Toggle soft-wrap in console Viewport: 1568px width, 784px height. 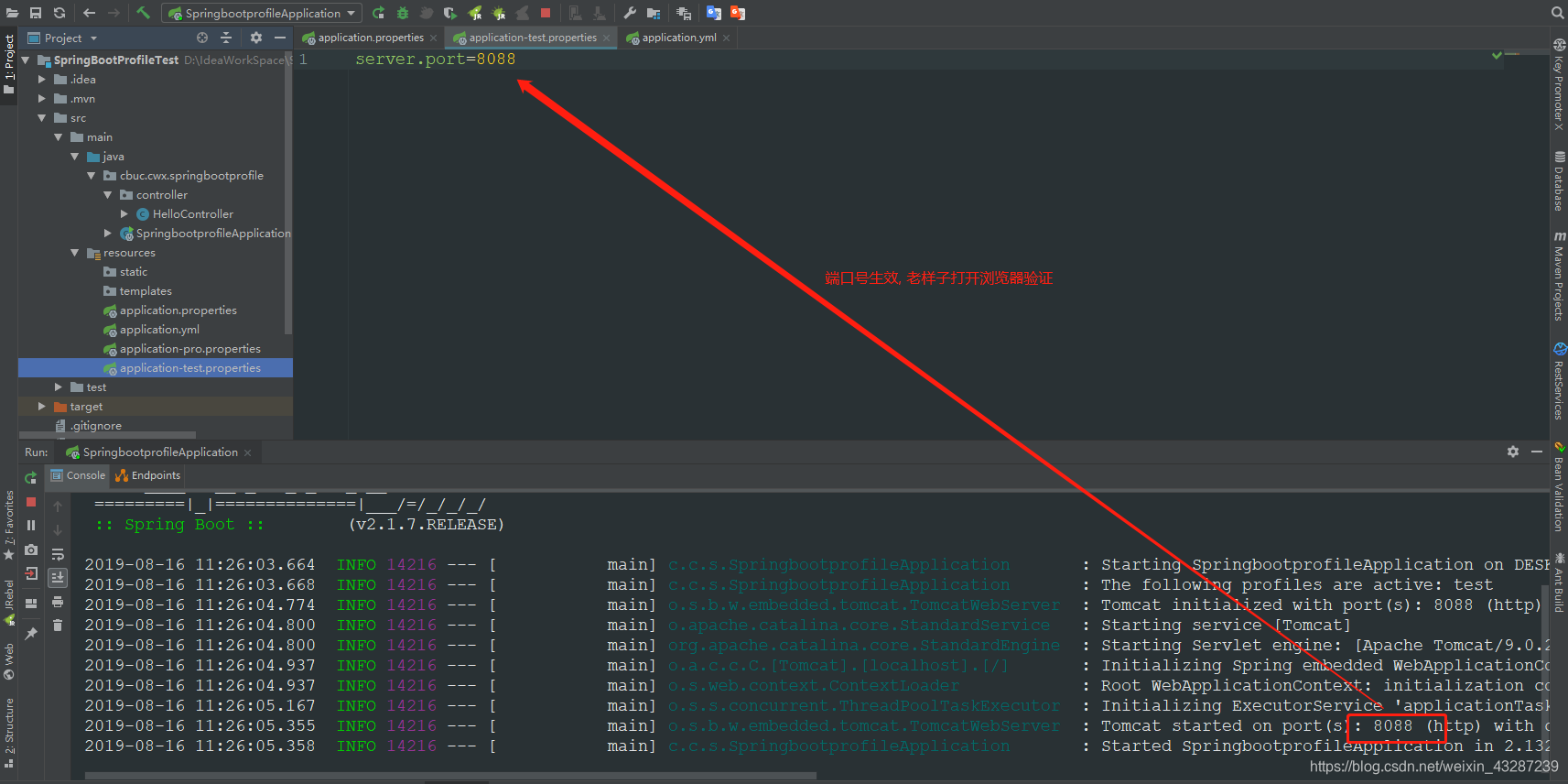pos(58,554)
